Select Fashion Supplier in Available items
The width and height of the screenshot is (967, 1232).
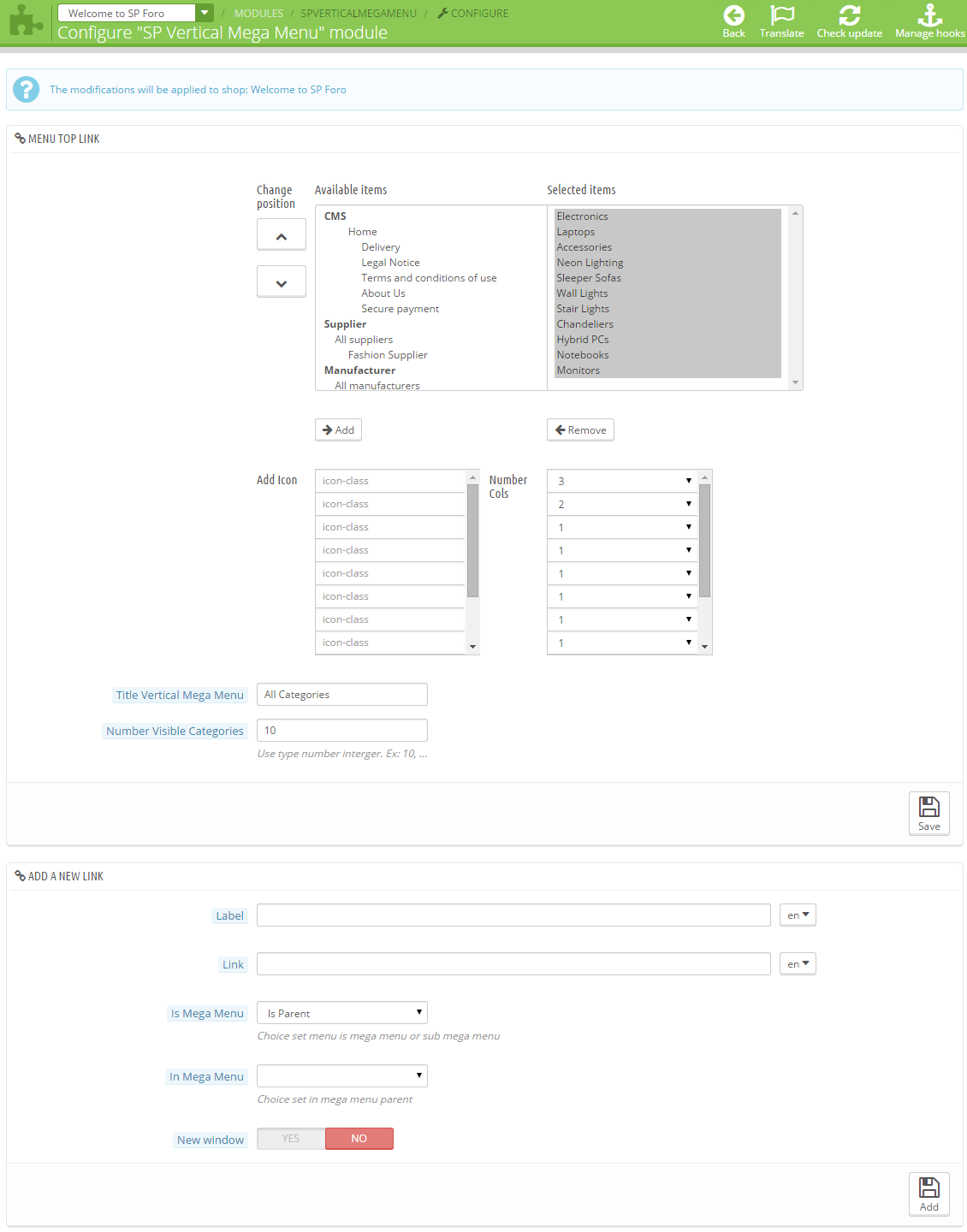[388, 355]
